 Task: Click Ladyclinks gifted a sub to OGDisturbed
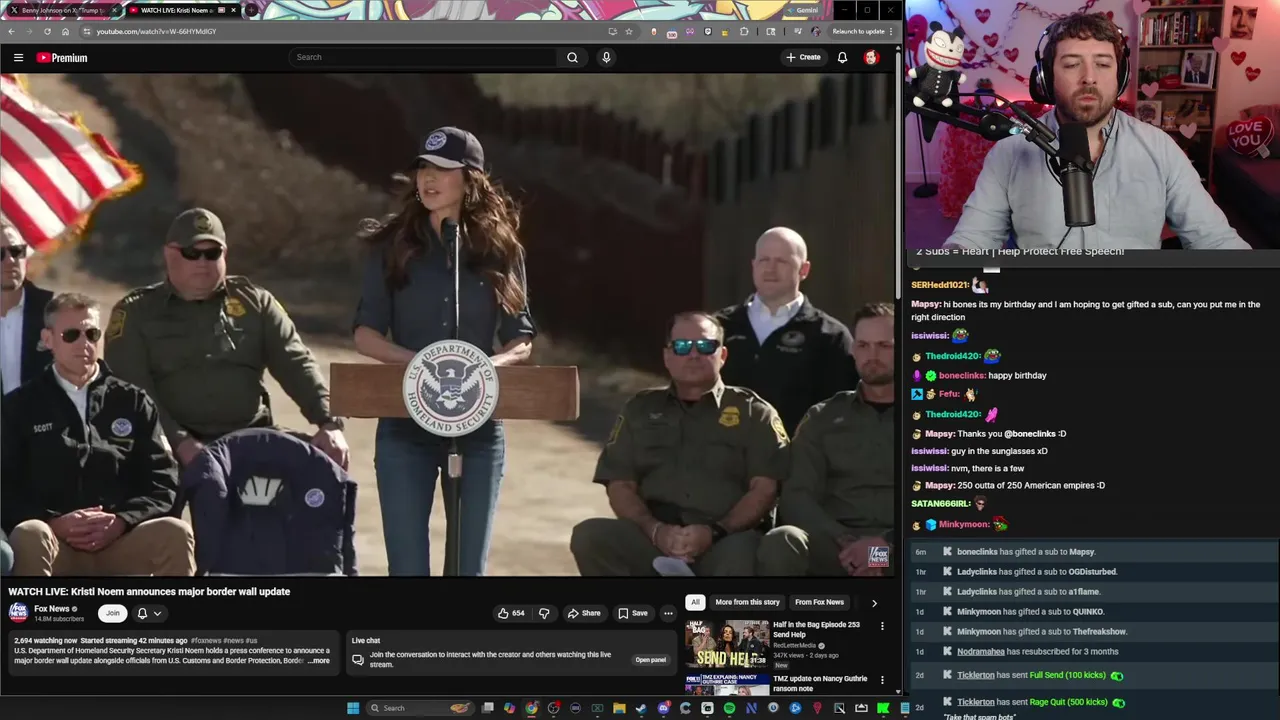click(1094, 572)
